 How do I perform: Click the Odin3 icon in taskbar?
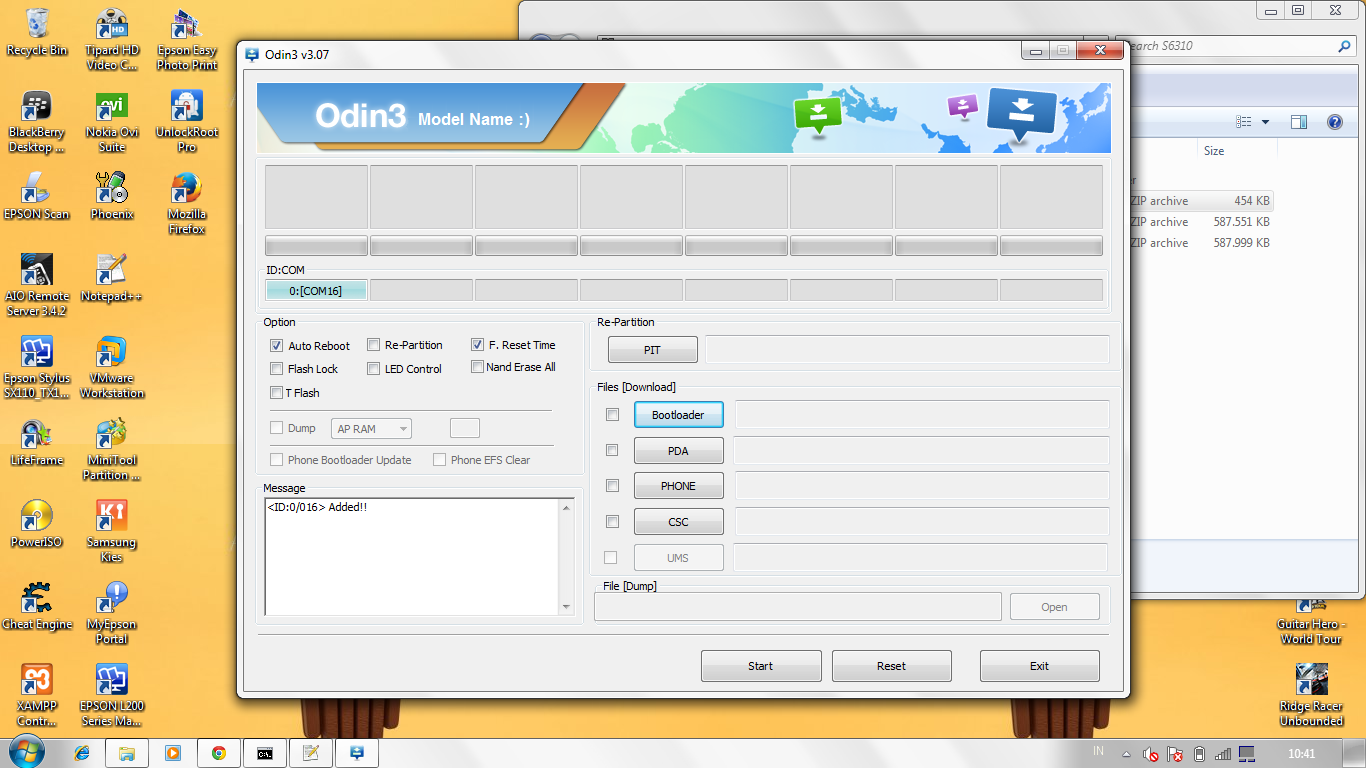point(356,753)
